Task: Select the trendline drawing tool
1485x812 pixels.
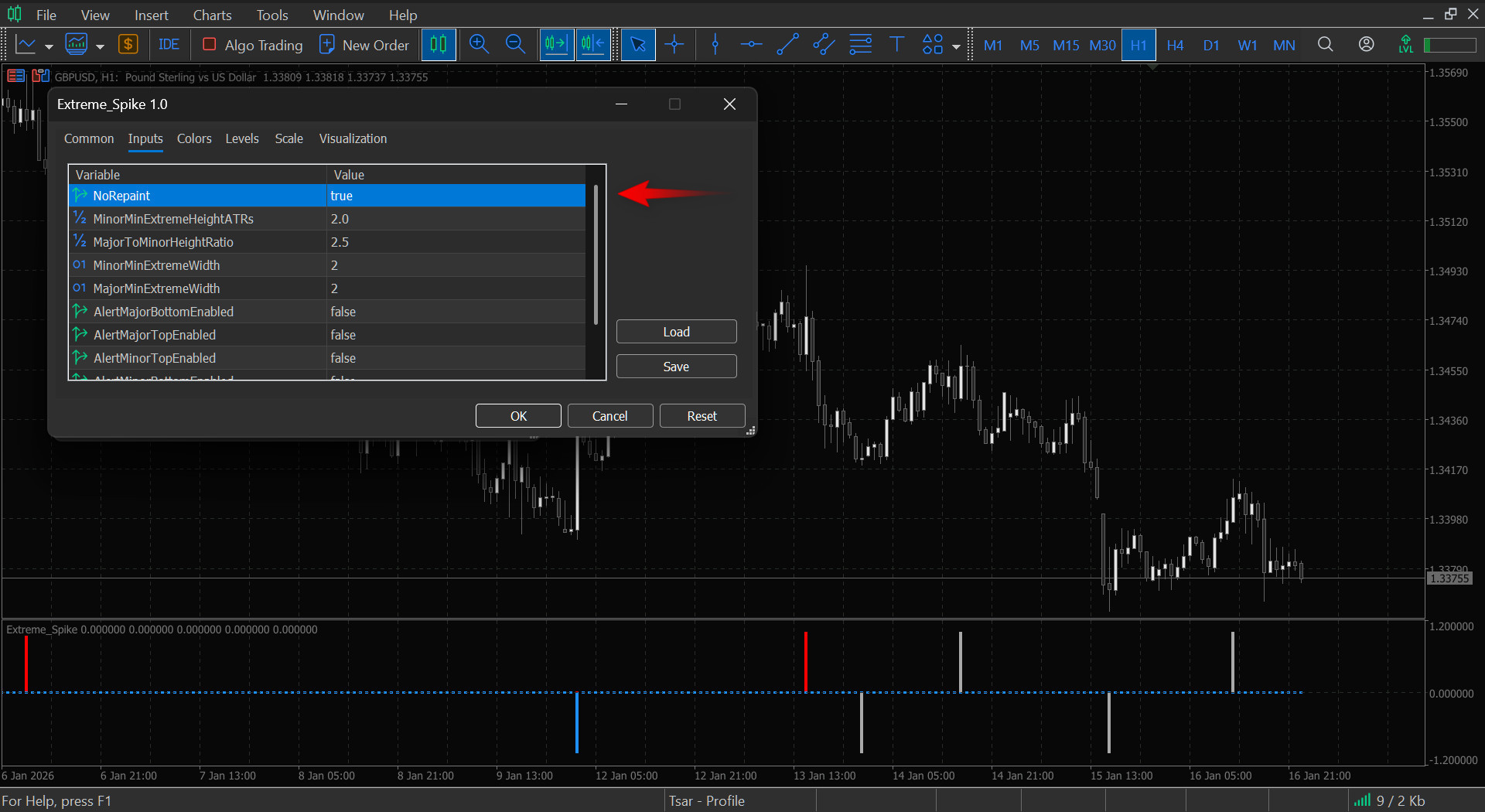Action: pos(787,45)
